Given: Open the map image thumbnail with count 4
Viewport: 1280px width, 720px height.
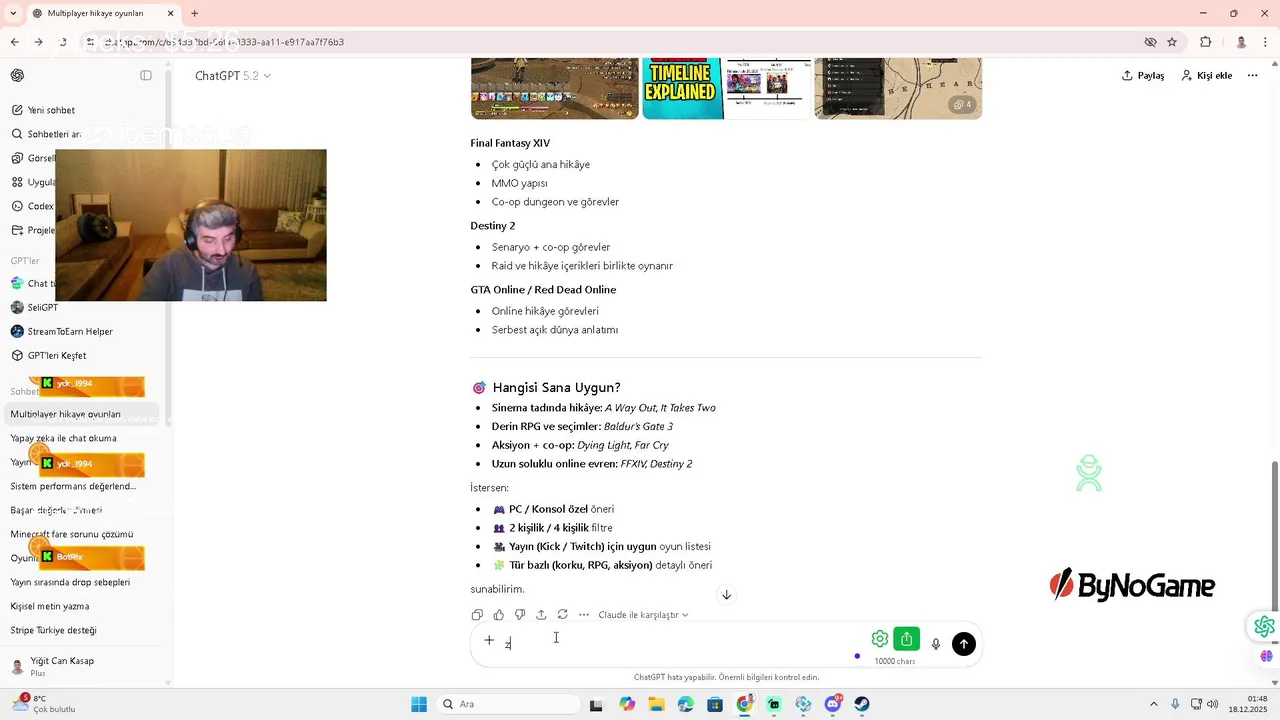Looking at the screenshot, I should tap(898, 88).
